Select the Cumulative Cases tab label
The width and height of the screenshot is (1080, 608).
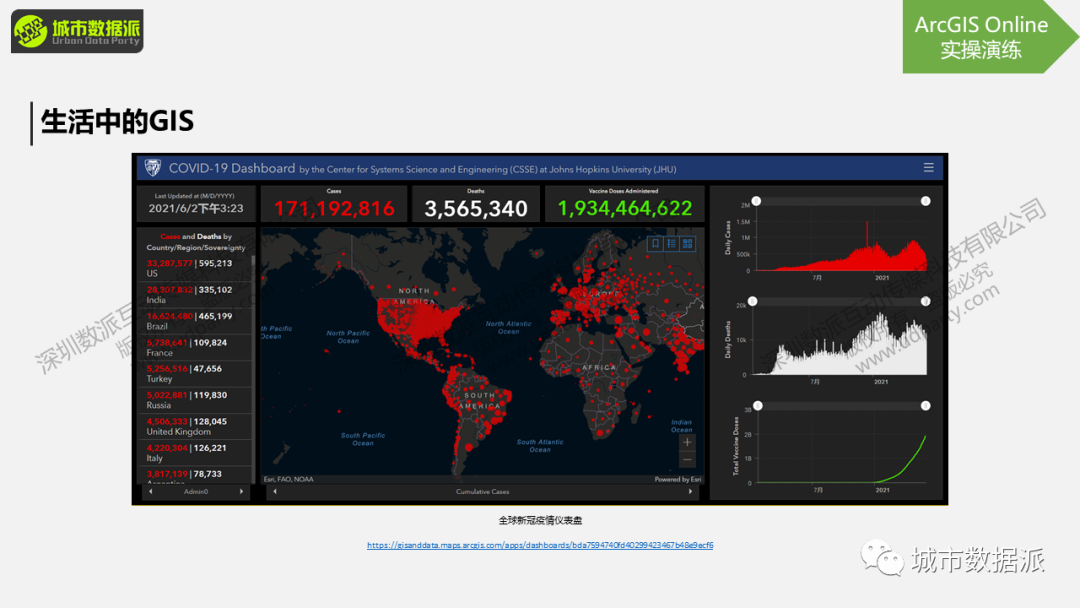[482, 492]
